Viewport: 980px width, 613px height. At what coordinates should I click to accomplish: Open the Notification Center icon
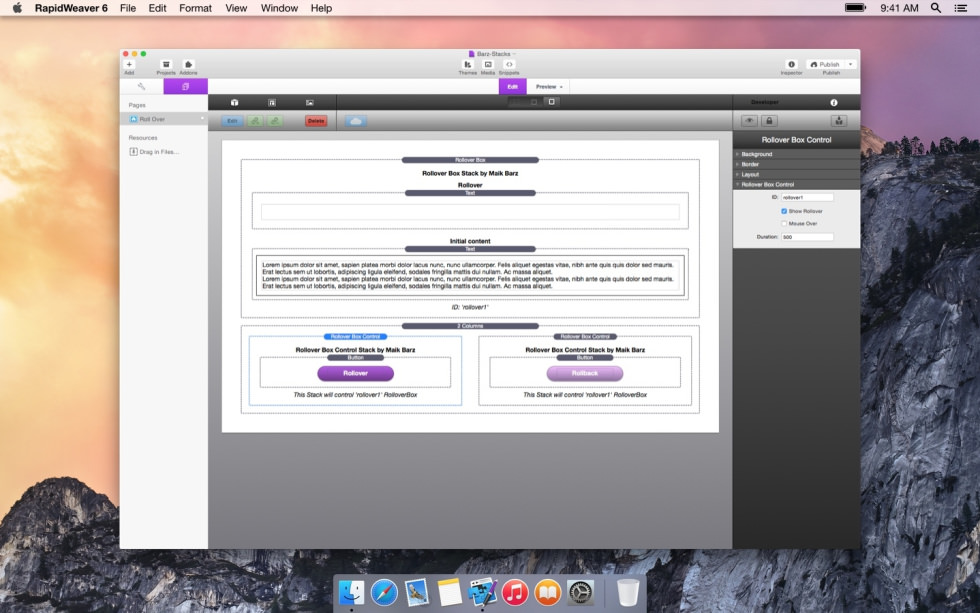(x=961, y=8)
